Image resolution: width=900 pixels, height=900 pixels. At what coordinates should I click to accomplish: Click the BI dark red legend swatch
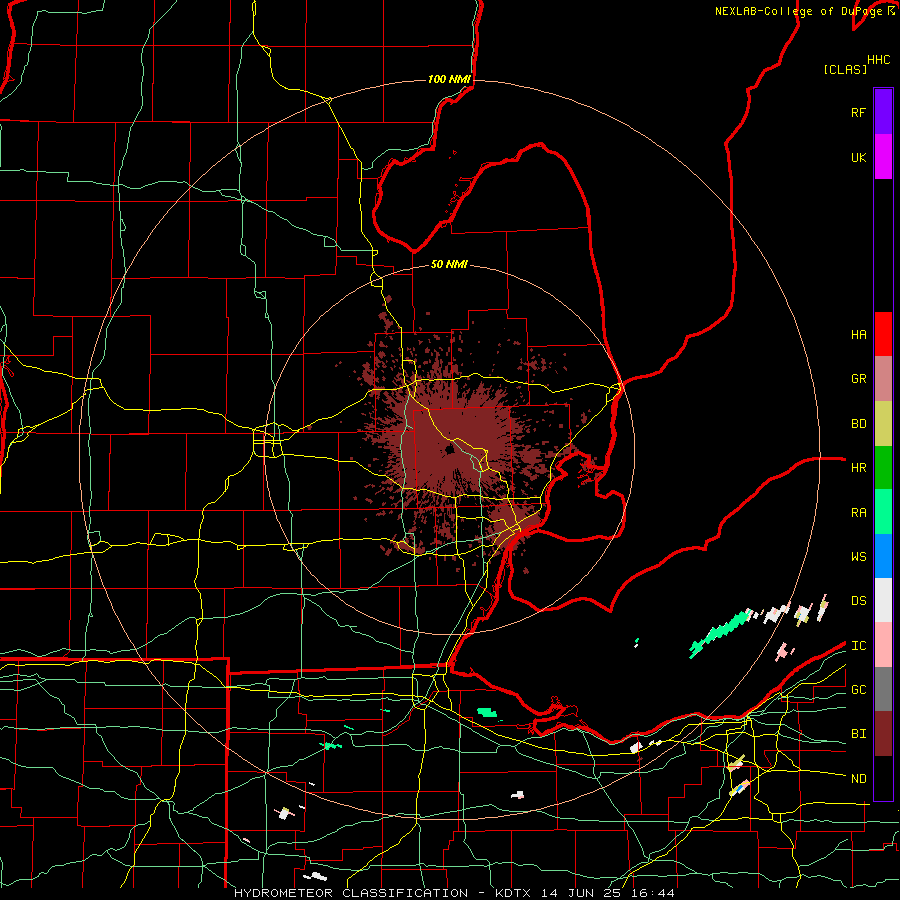[x=883, y=734]
